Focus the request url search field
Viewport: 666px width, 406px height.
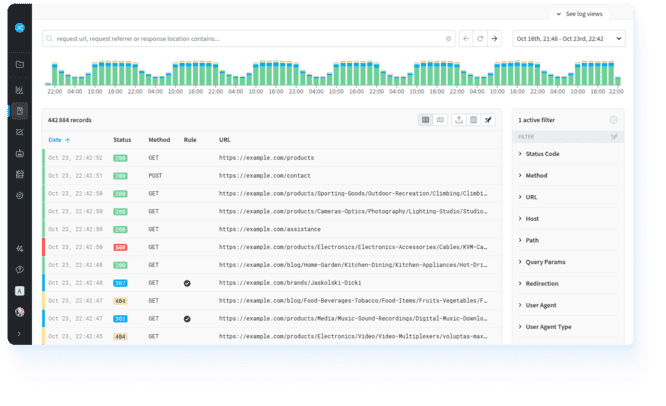tap(248, 39)
